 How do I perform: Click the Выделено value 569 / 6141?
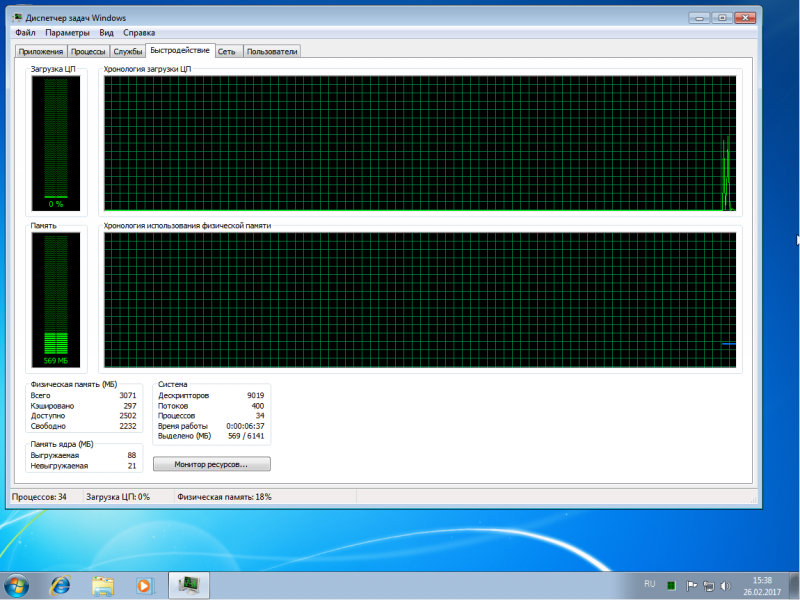coord(246,436)
